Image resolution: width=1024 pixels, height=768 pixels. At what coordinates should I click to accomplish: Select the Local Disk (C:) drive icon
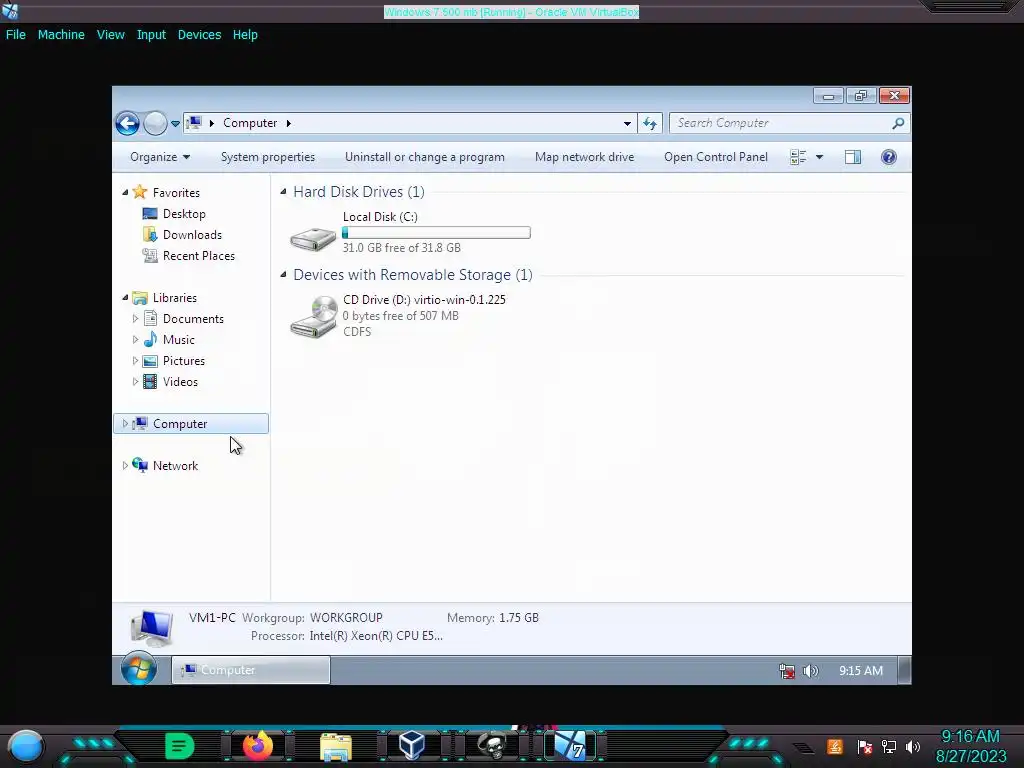pyautogui.click(x=313, y=238)
